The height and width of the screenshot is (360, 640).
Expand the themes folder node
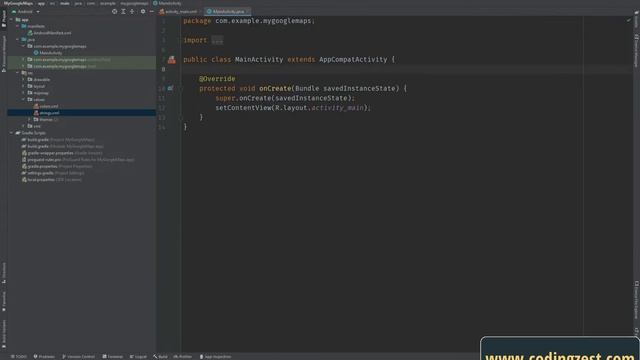30,120
